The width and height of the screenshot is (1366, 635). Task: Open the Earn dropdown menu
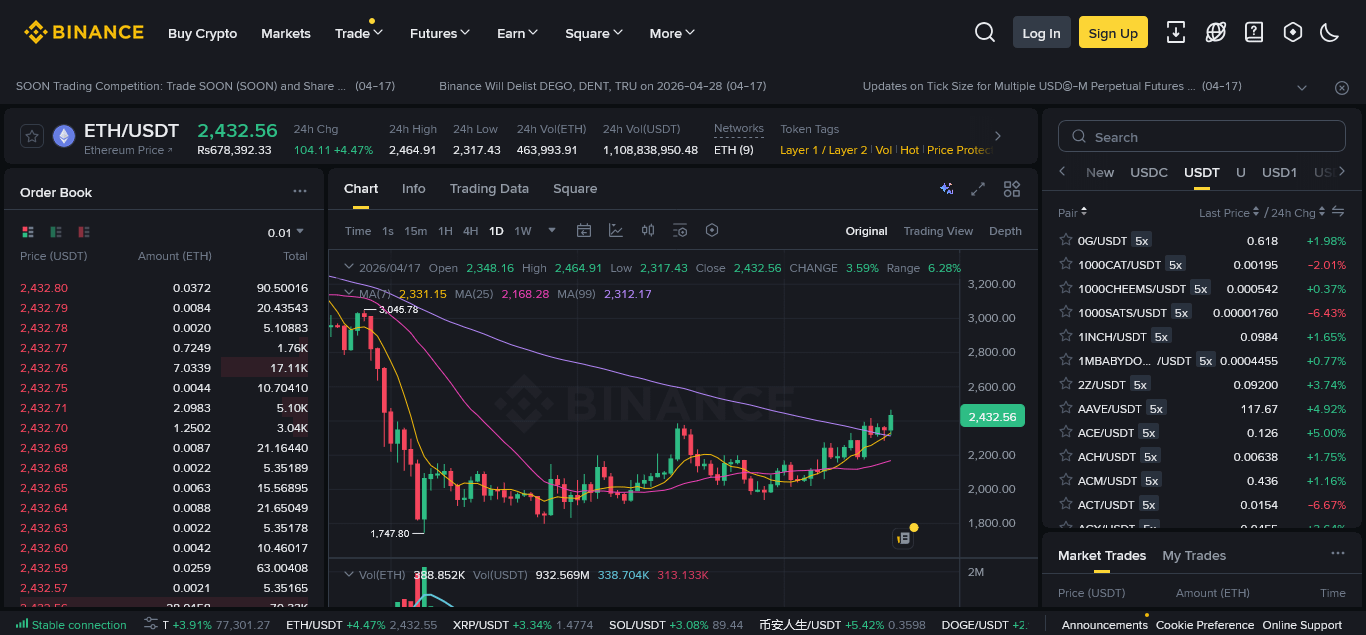click(x=518, y=33)
